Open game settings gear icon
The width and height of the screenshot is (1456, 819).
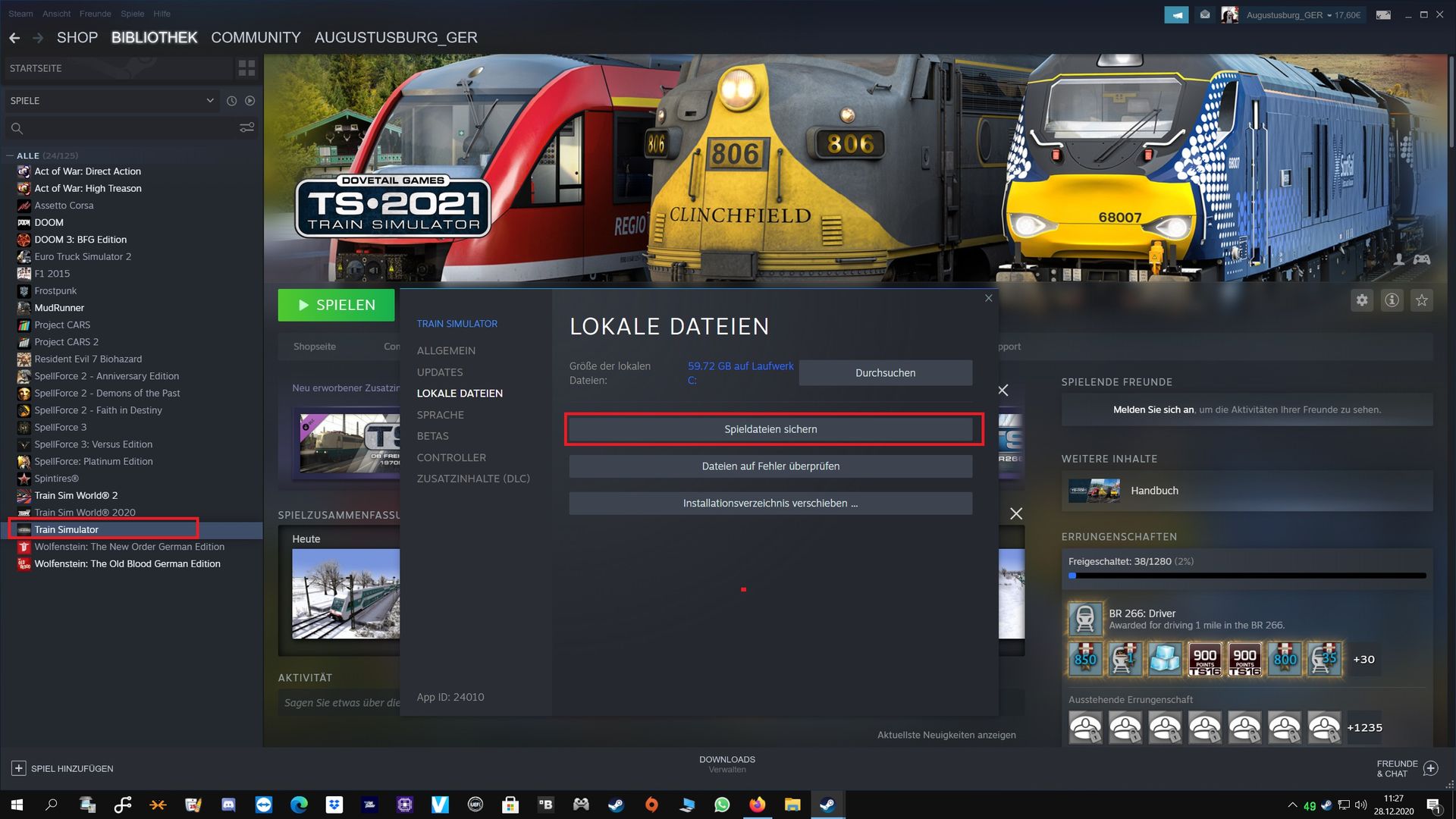(1362, 300)
